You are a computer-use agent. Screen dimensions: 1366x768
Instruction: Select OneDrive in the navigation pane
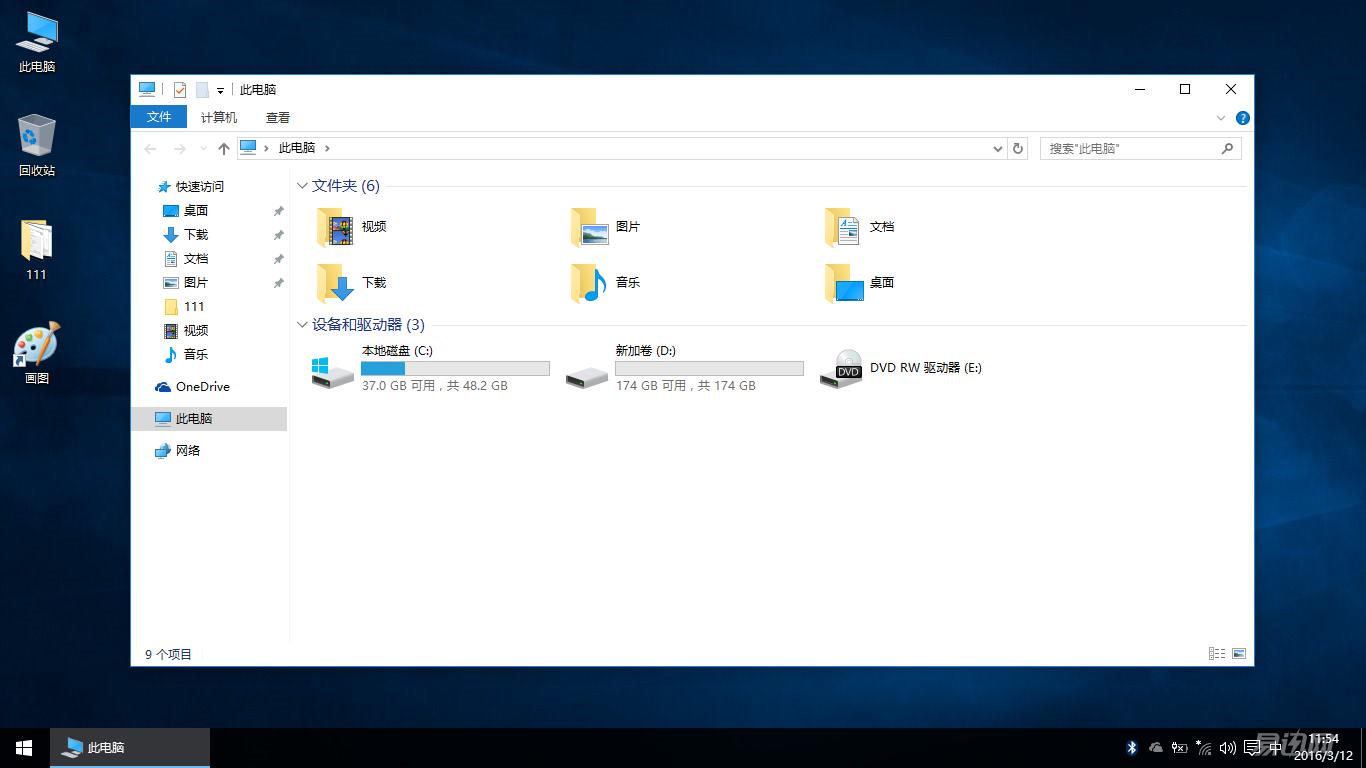pyautogui.click(x=202, y=387)
